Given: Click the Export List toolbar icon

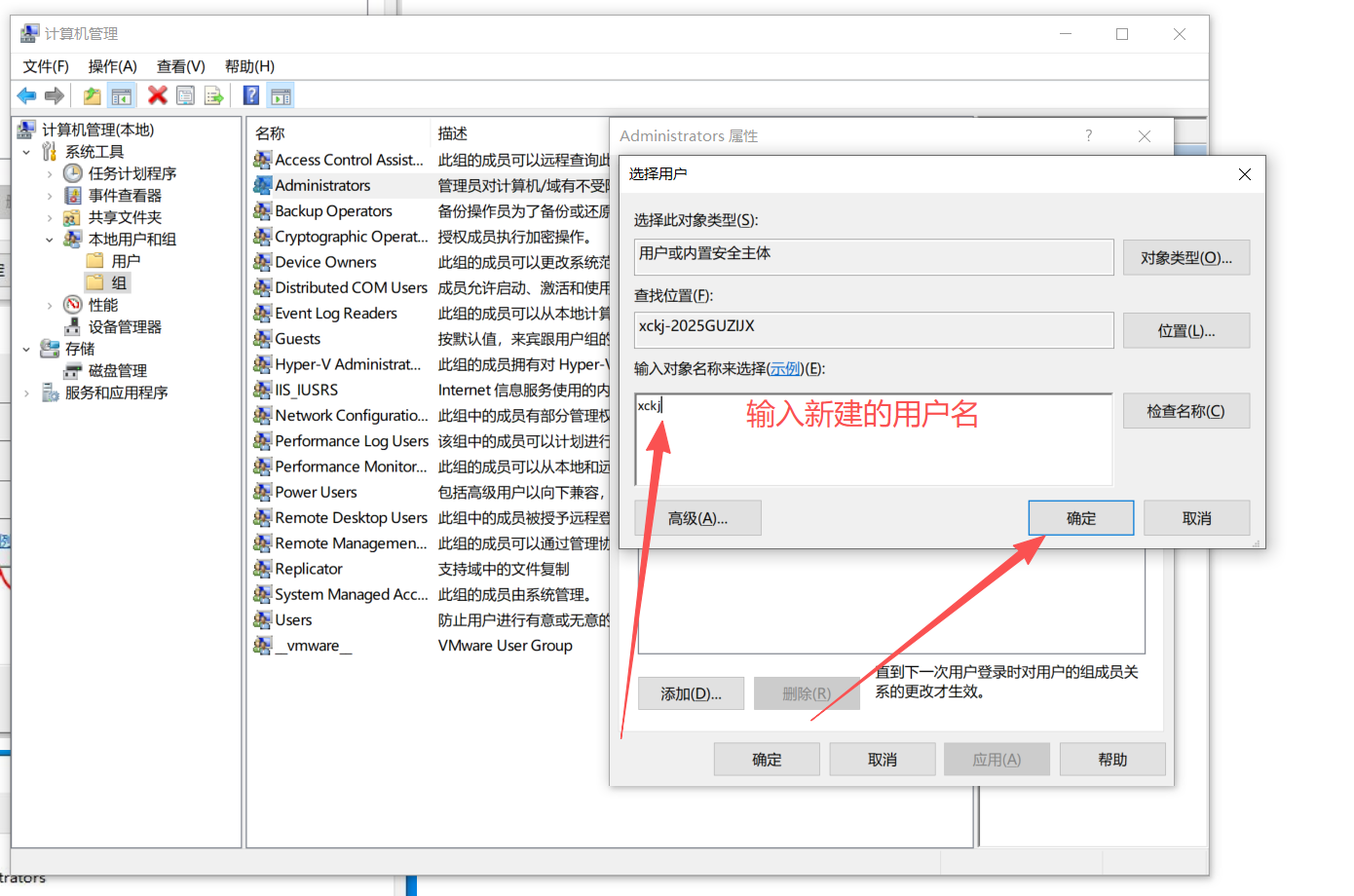Looking at the screenshot, I should (x=213, y=95).
